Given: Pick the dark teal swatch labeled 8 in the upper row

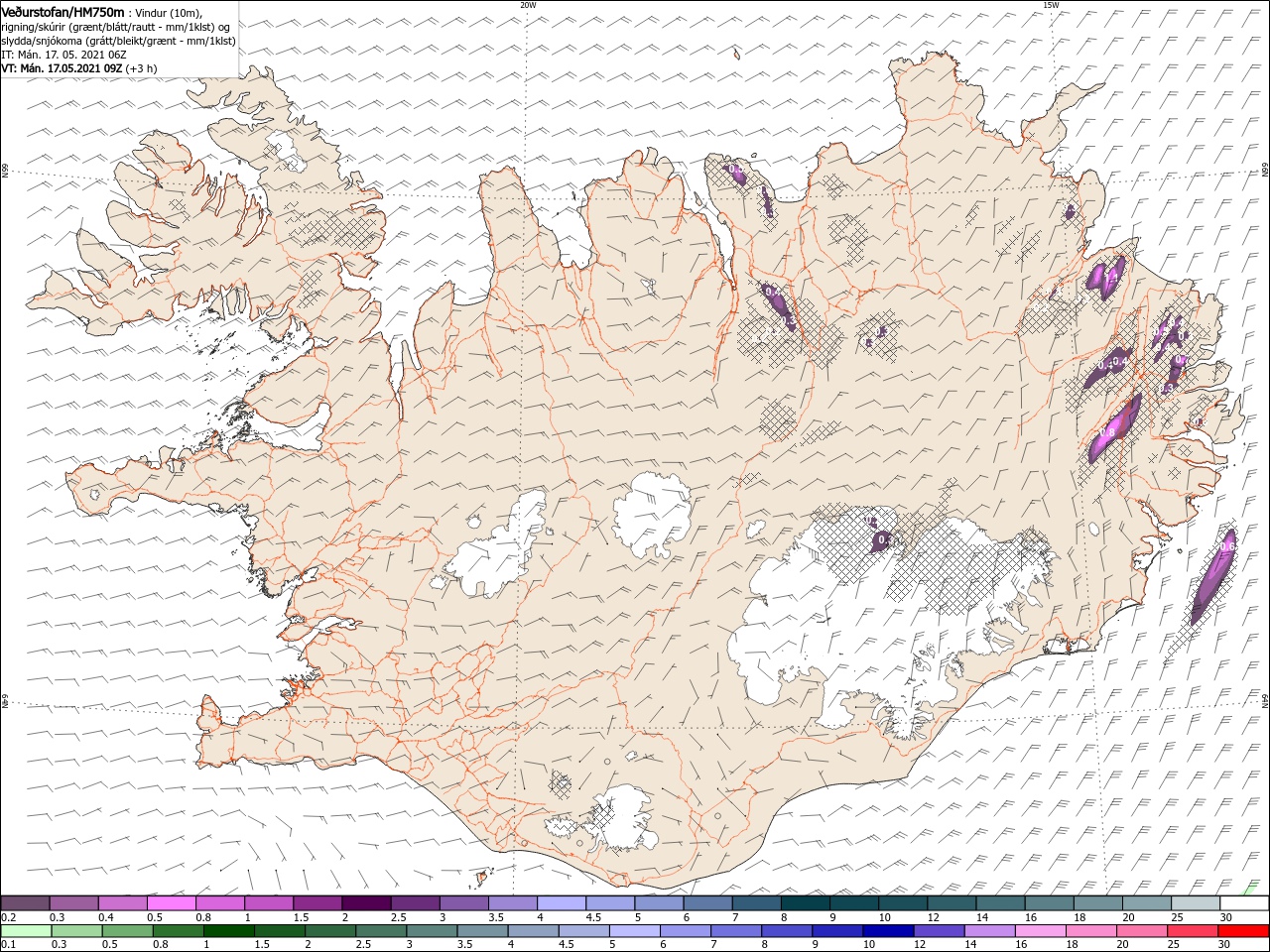Looking at the screenshot, I should click(x=805, y=903).
